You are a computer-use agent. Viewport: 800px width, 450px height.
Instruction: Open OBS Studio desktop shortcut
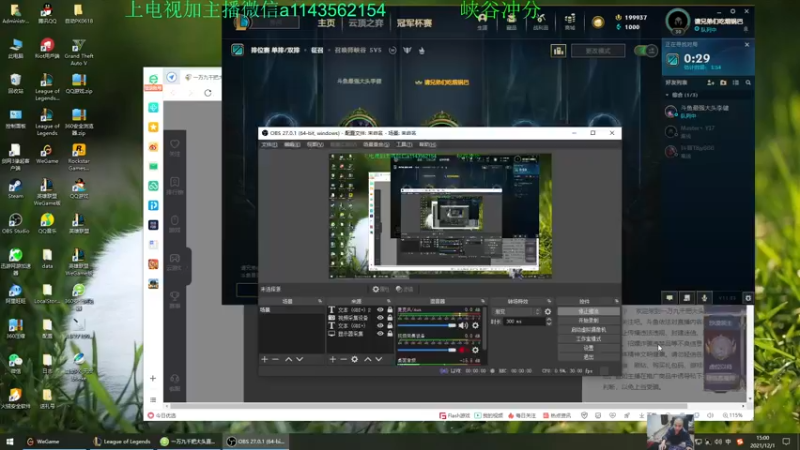(15, 223)
